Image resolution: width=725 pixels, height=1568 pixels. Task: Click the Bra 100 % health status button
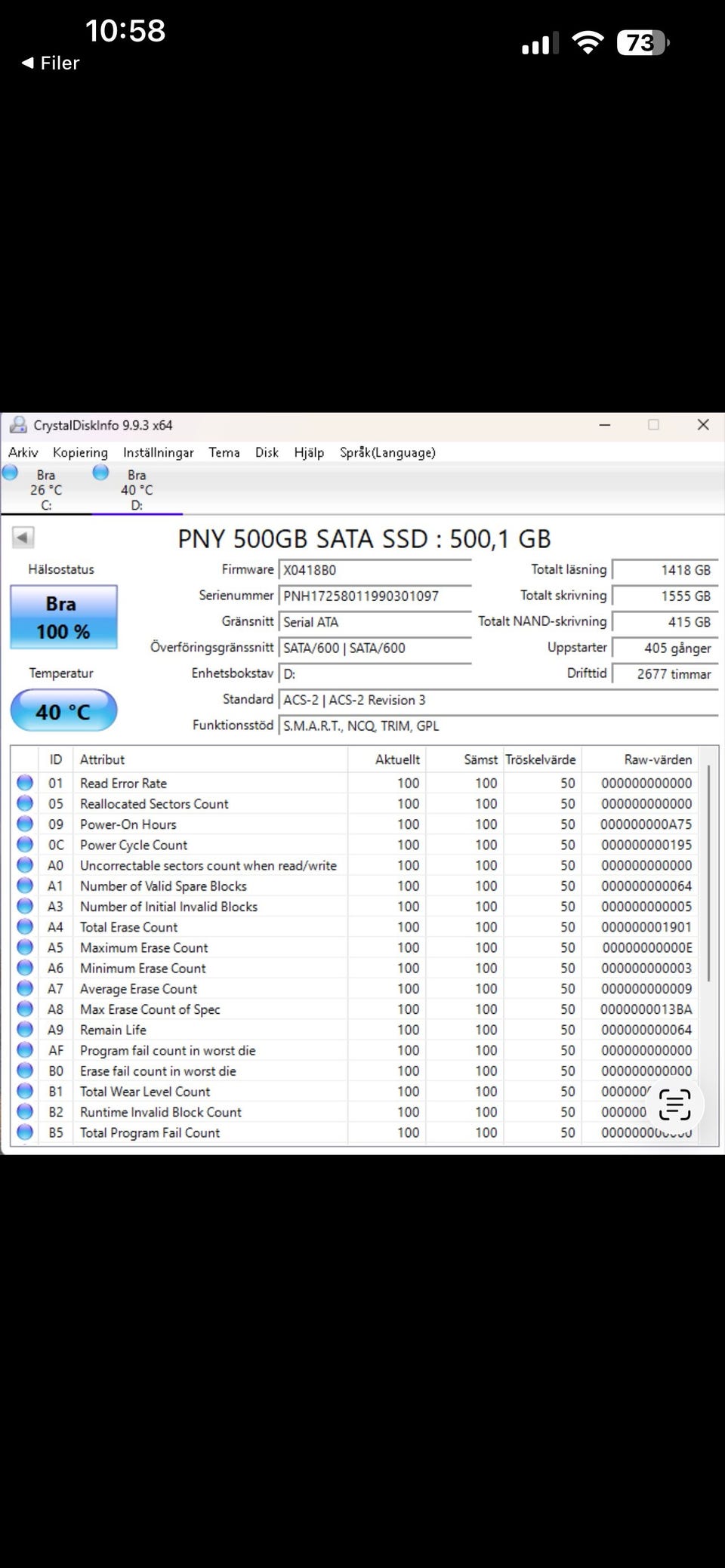pyautogui.click(x=63, y=618)
